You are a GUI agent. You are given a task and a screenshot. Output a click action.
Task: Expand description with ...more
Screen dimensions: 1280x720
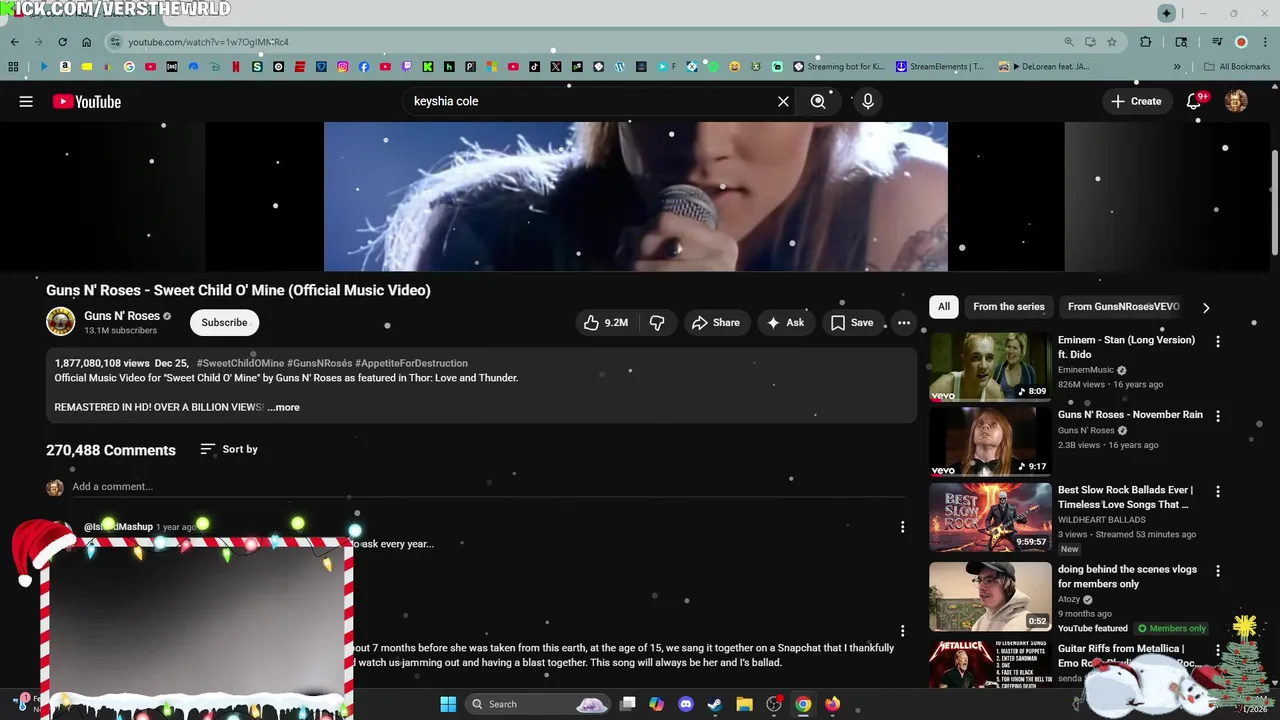[283, 407]
